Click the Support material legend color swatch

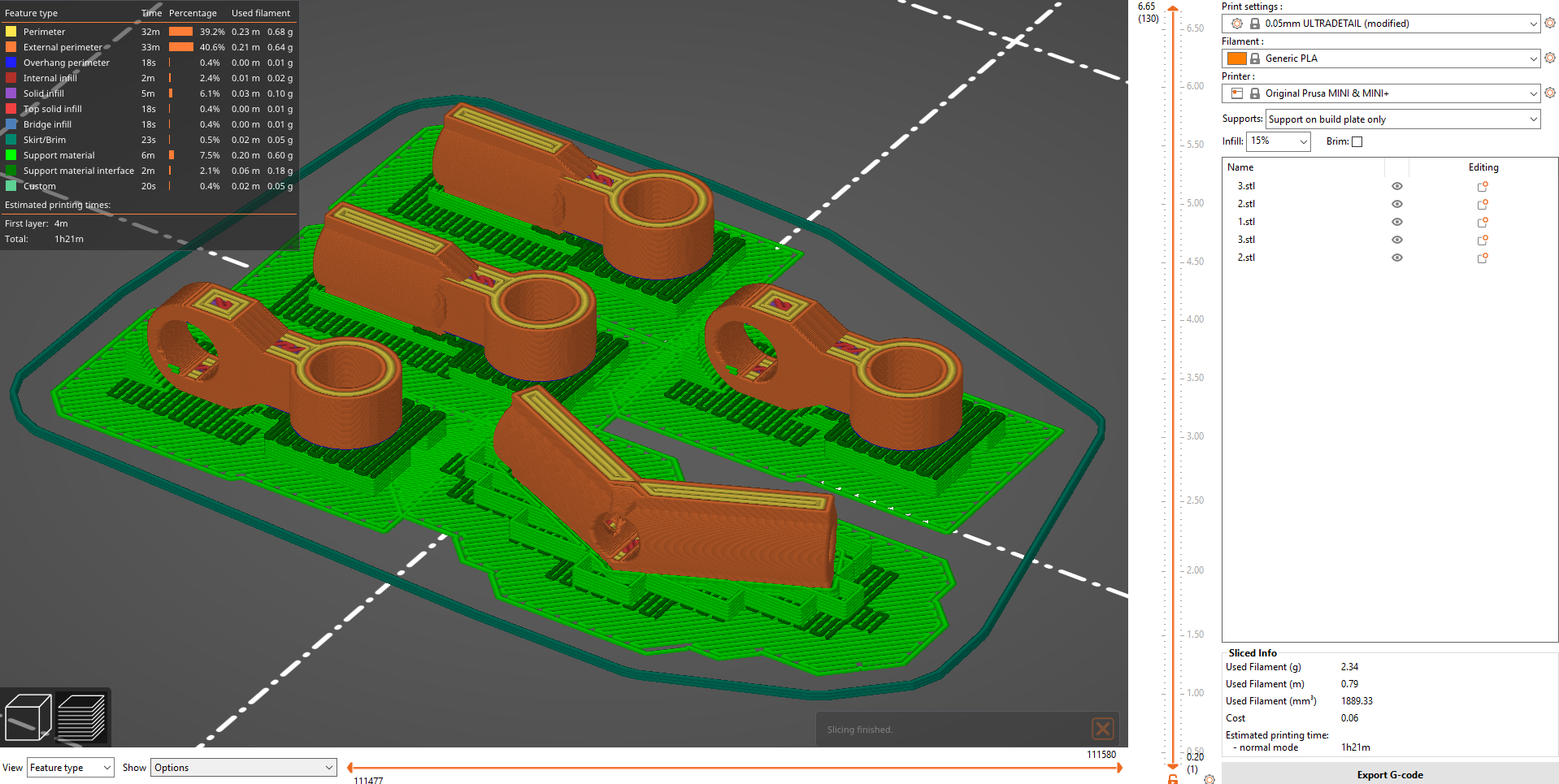click(x=11, y=155)
